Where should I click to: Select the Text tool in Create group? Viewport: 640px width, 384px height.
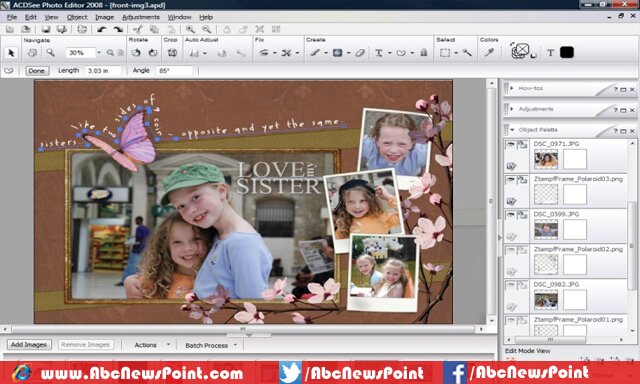tap(379, 53)
